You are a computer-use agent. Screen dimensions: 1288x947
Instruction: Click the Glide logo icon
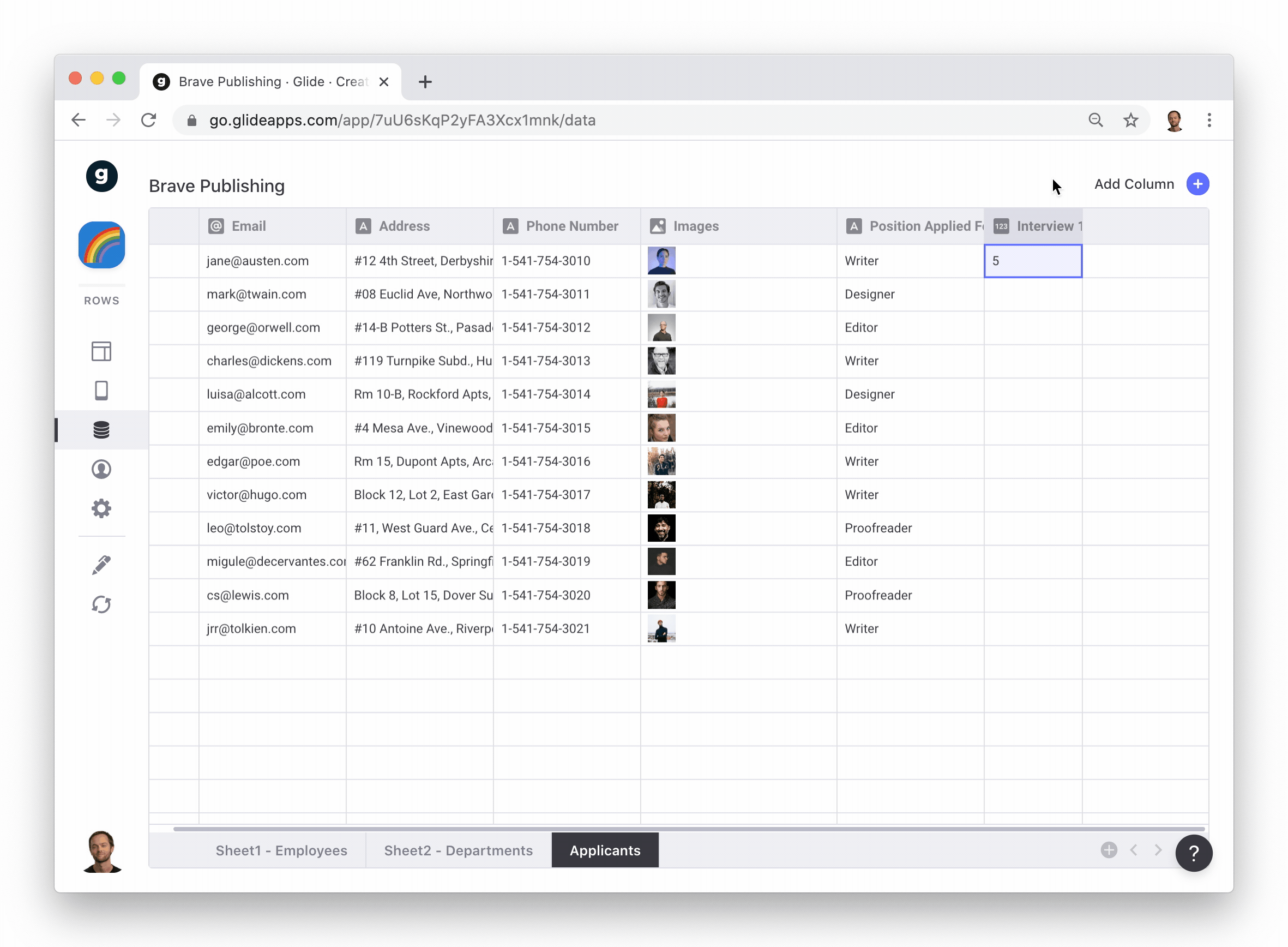(x=101, y=176)
